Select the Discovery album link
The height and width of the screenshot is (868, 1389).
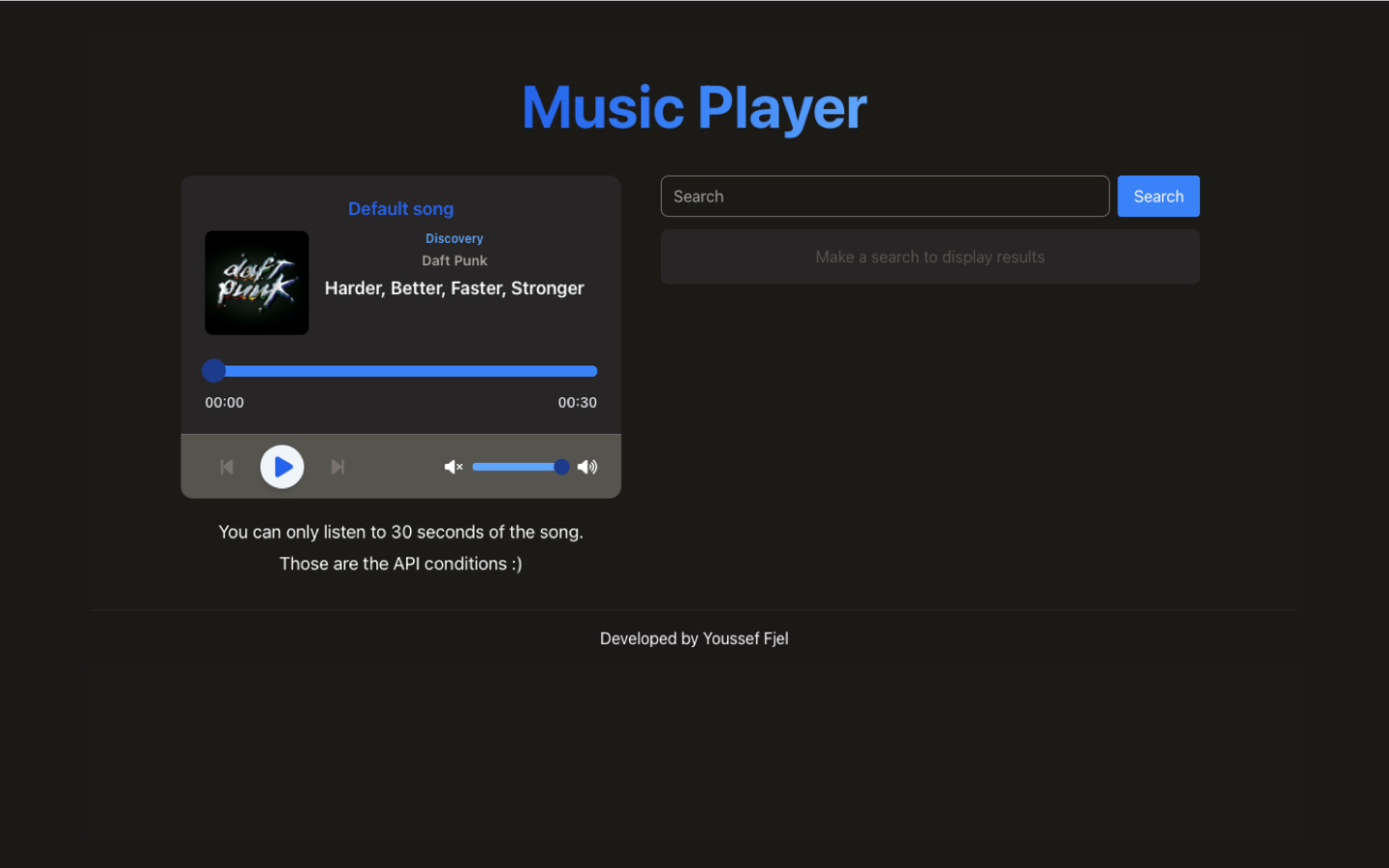[454, 238]
